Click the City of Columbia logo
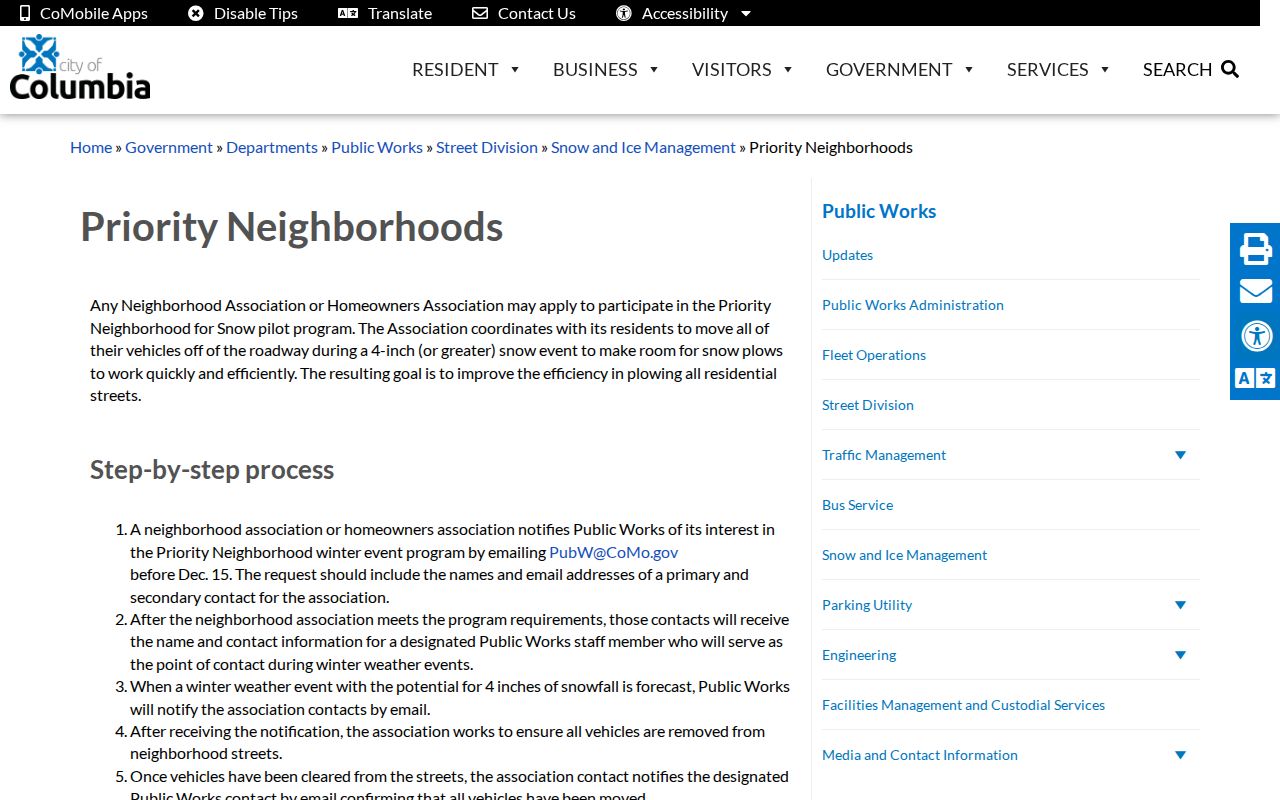 (x=80, y=67)
